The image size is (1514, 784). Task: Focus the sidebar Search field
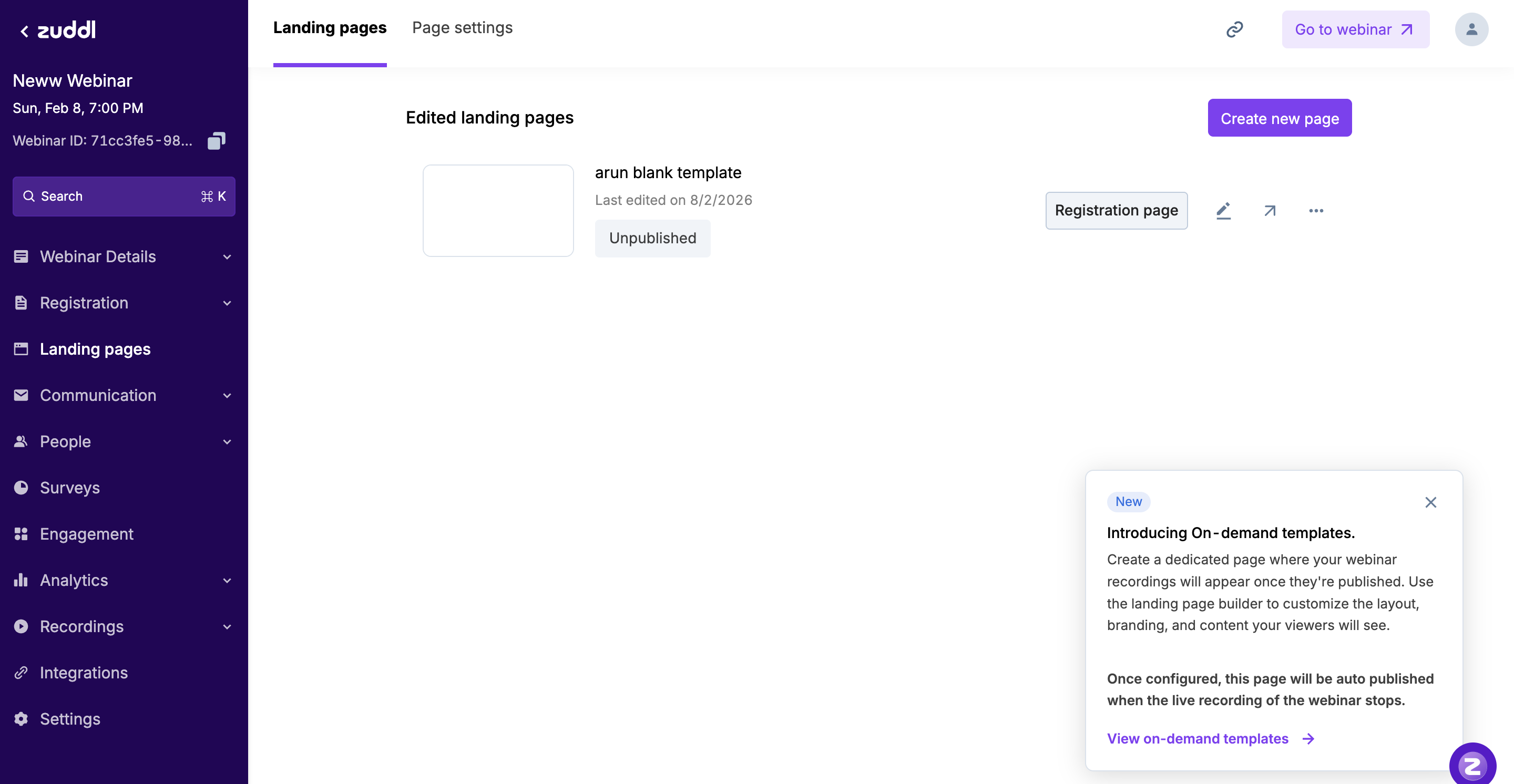(x=124, y=196)
